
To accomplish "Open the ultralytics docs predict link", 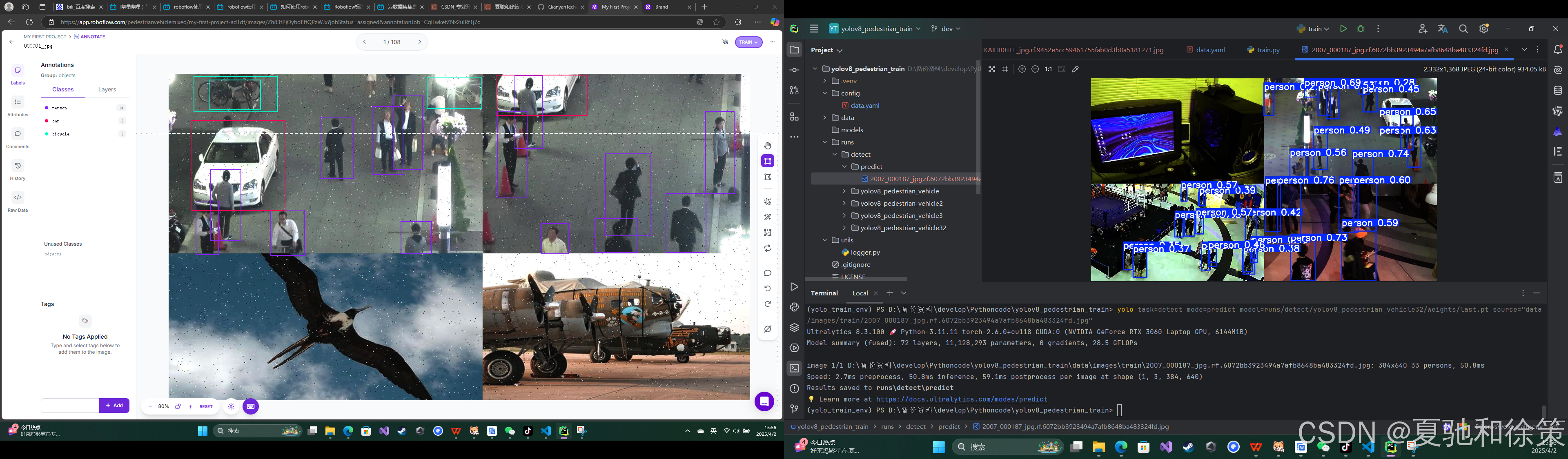I will (961, 399).
